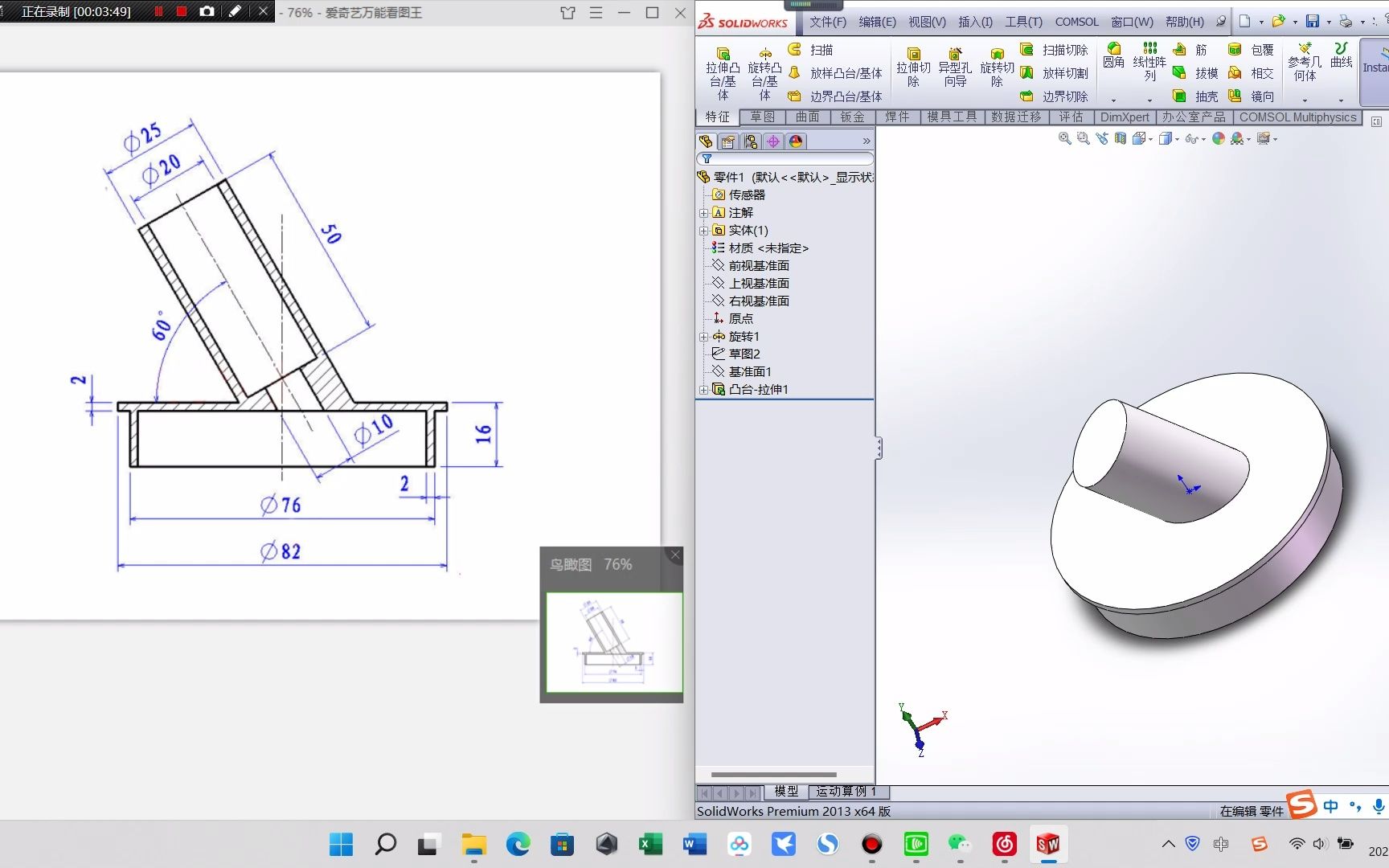Open the ConfigurationManager tab in the left panel
1389x868 pixels.
[x=751, y=141]
